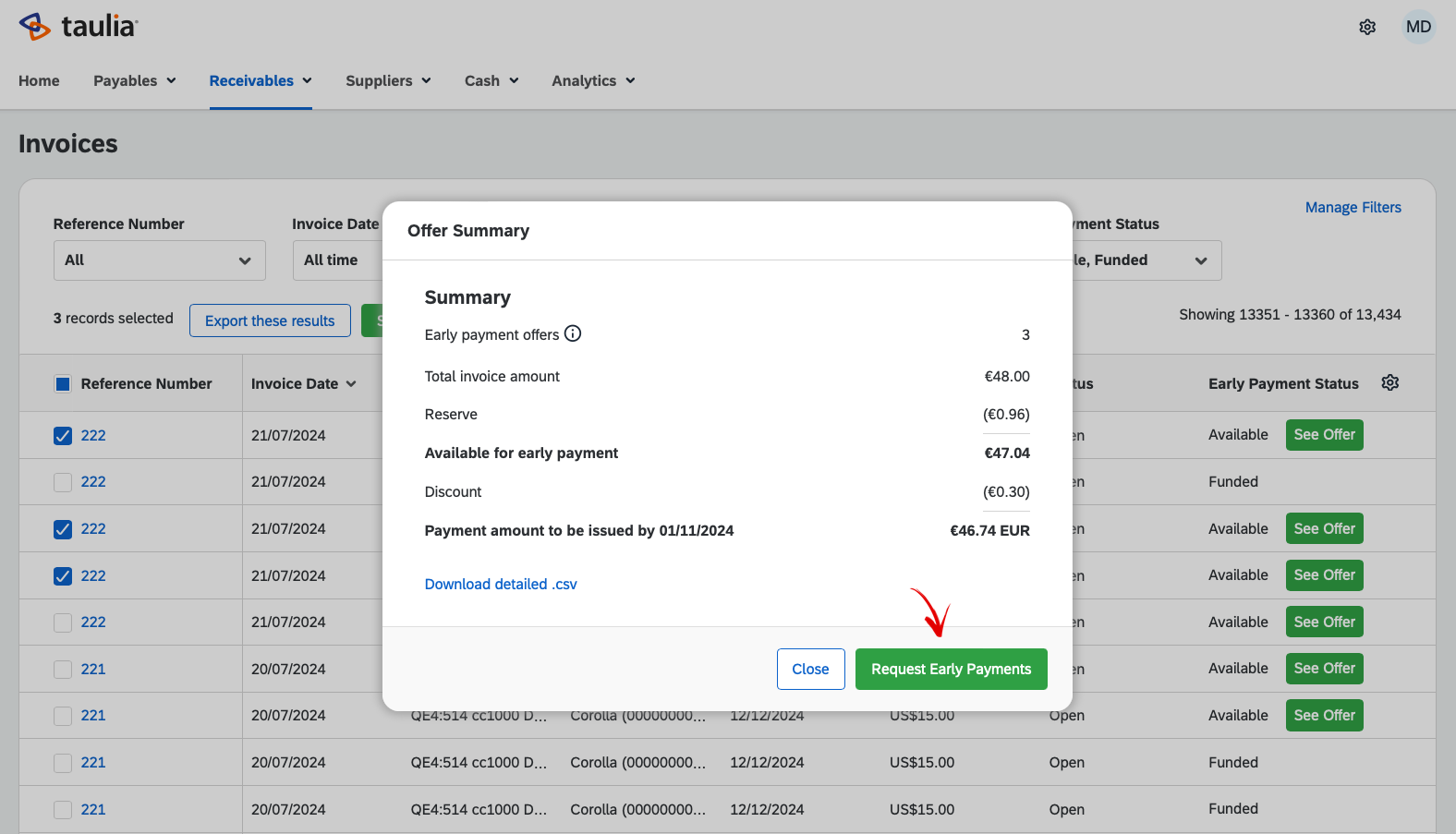
Task: Close the Offer Summary dialog
Action: tap(810, 669)
